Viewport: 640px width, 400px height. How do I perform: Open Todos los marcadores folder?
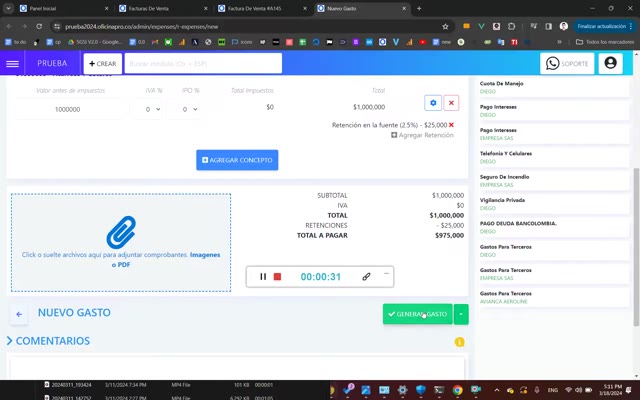pos(605,42)
